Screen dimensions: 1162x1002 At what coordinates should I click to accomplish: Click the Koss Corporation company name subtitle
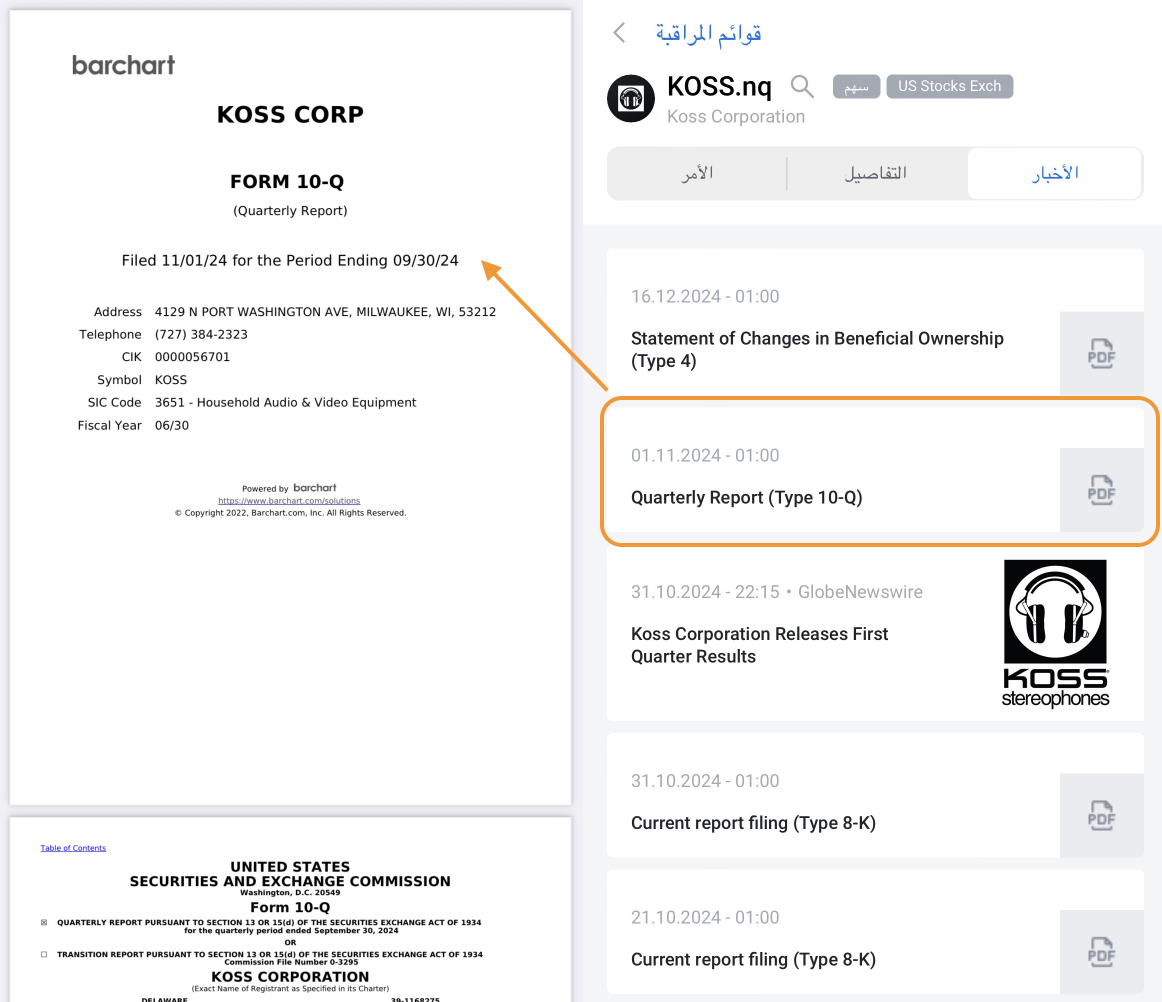[736, 117]
